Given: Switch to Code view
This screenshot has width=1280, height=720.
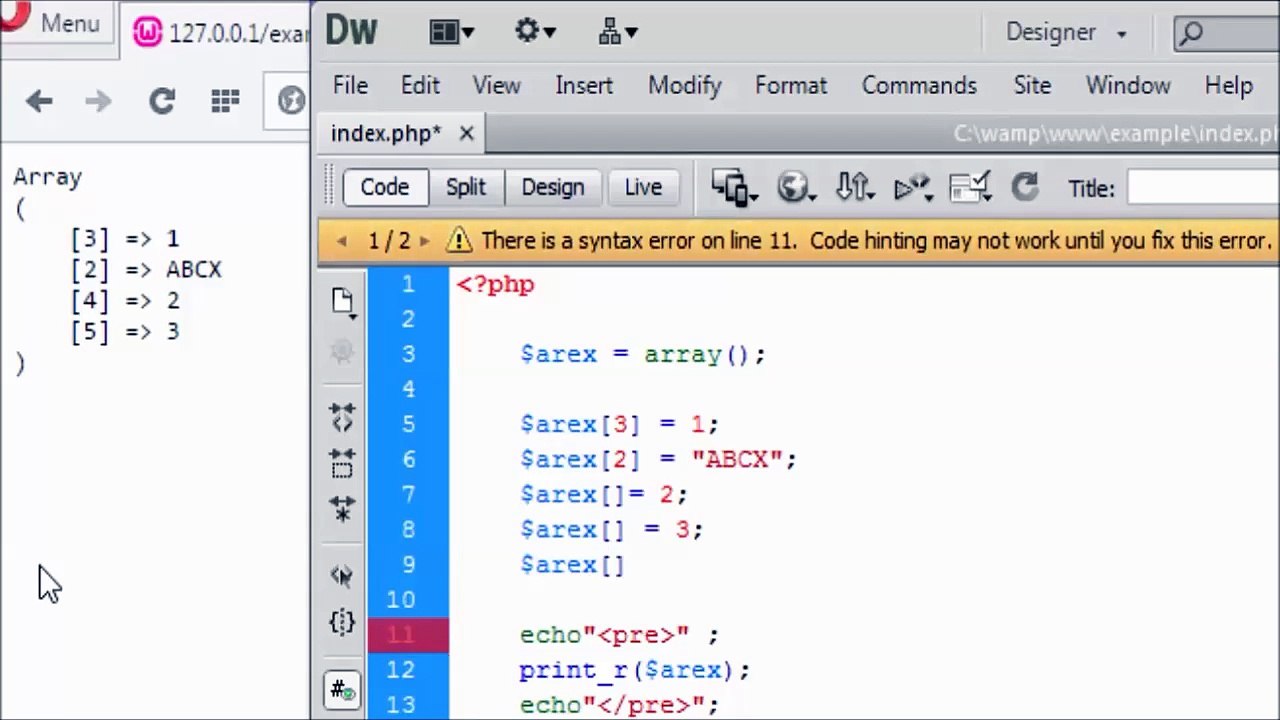Looking at the screenshot, I should point(385,188).
